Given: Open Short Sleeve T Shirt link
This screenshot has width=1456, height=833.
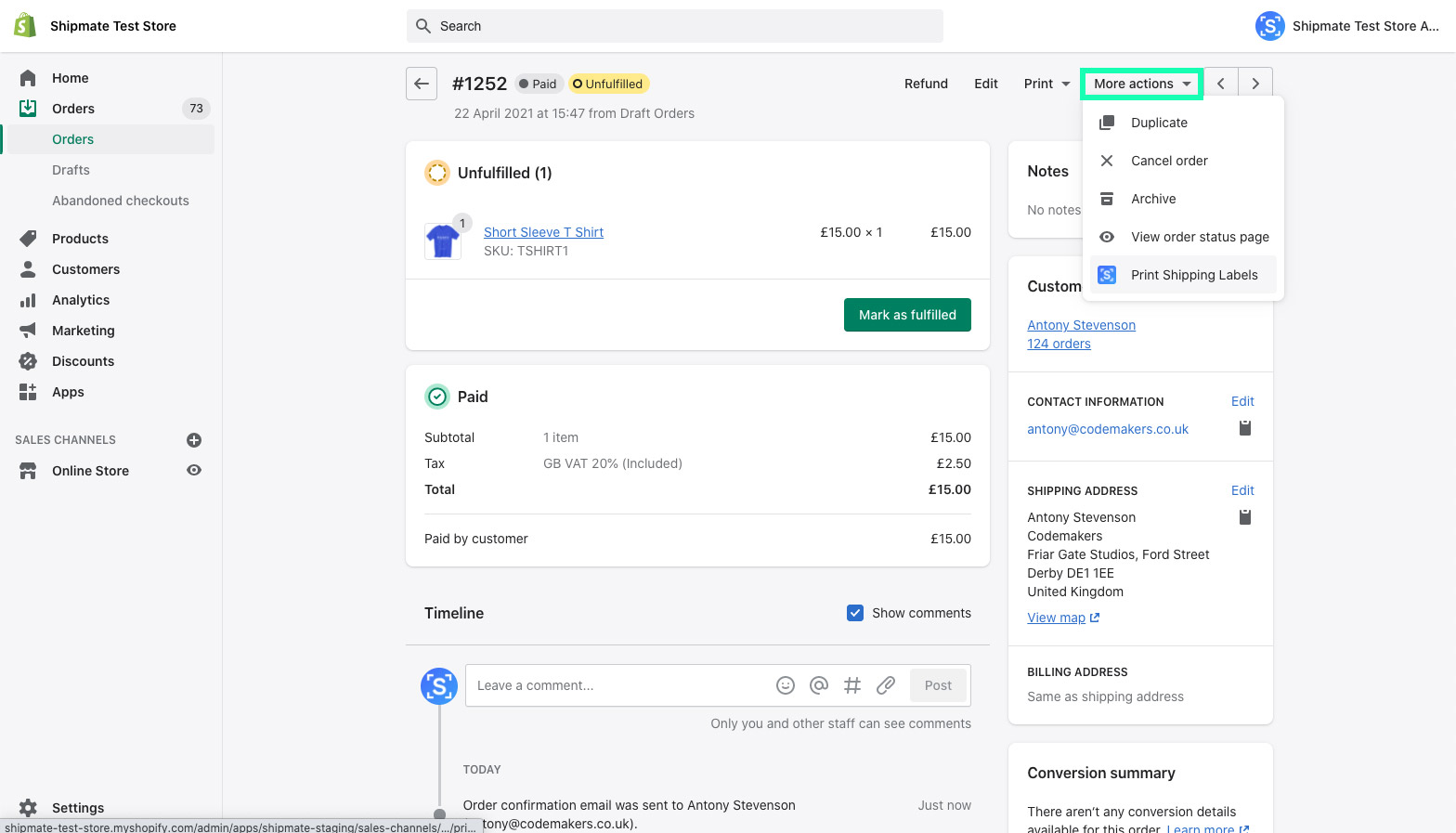Looking at the screenshot, I should pyautogui.click(x=543, y=232).
